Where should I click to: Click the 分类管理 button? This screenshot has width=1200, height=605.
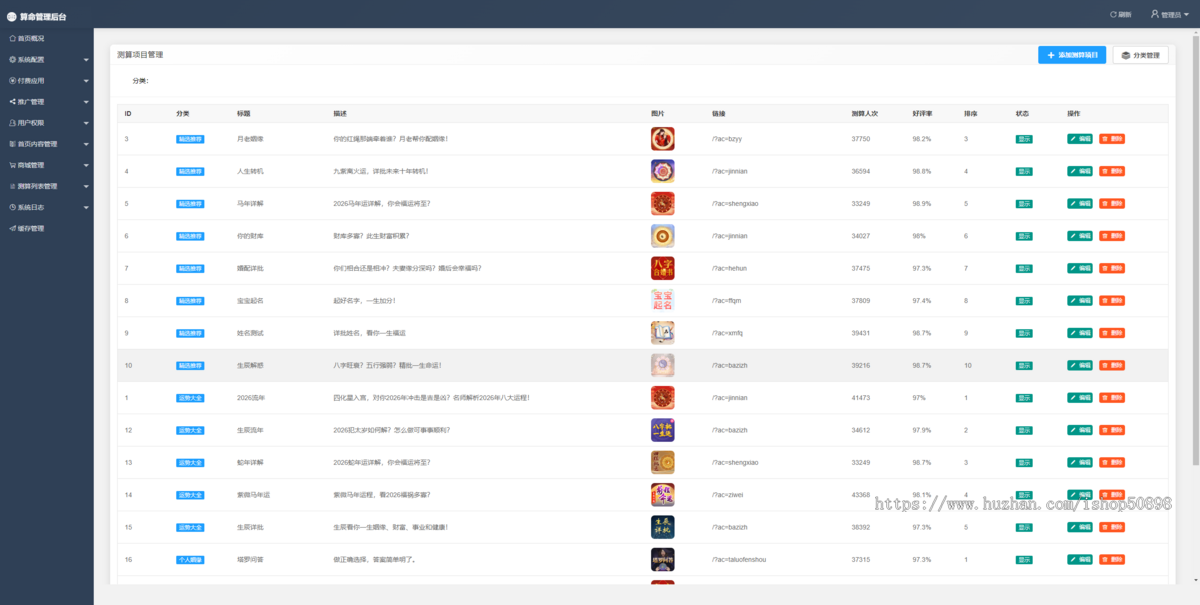click(1140, 55)
